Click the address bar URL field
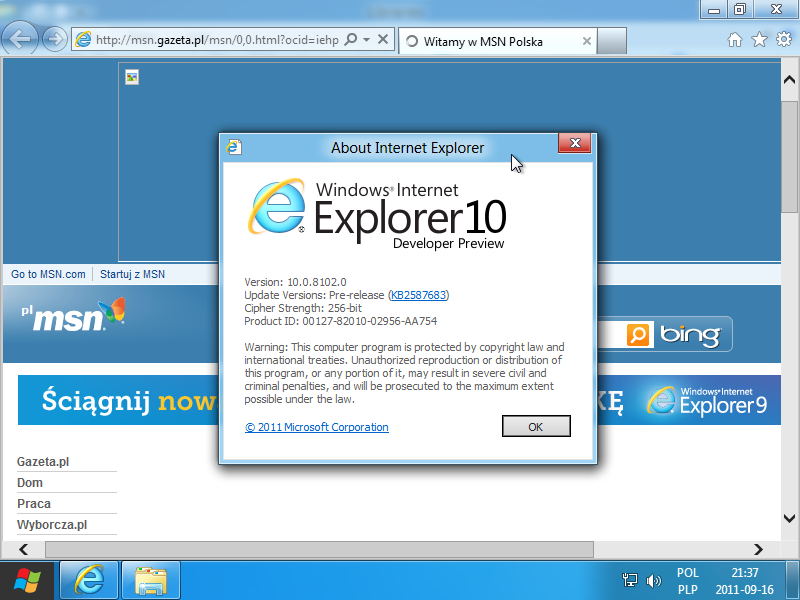The height and width of the screenshot is (600, 800). click(x=217, y=40)
